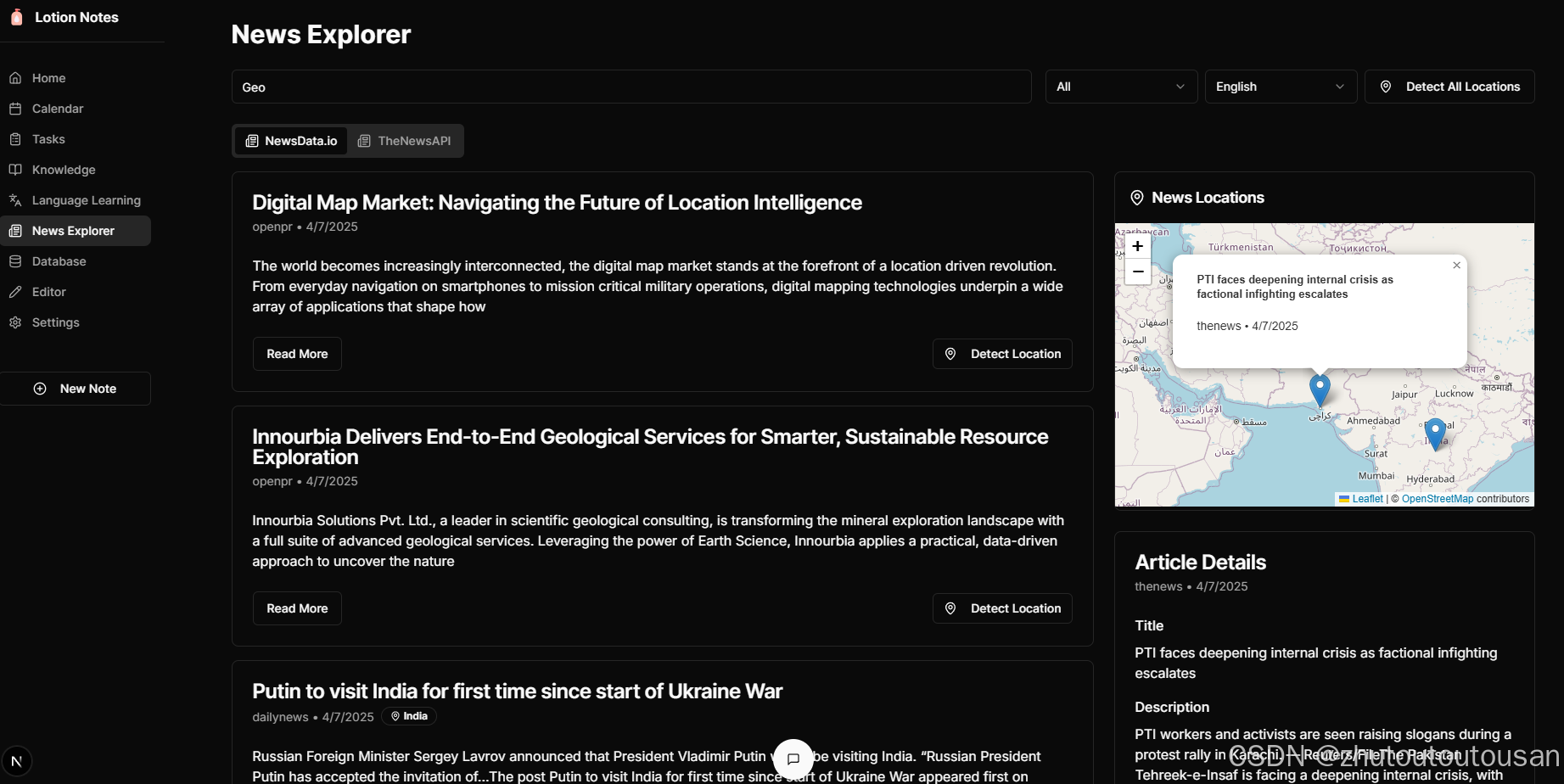
Task: Click the Calendar icon in sidebar
Action: 15,109
